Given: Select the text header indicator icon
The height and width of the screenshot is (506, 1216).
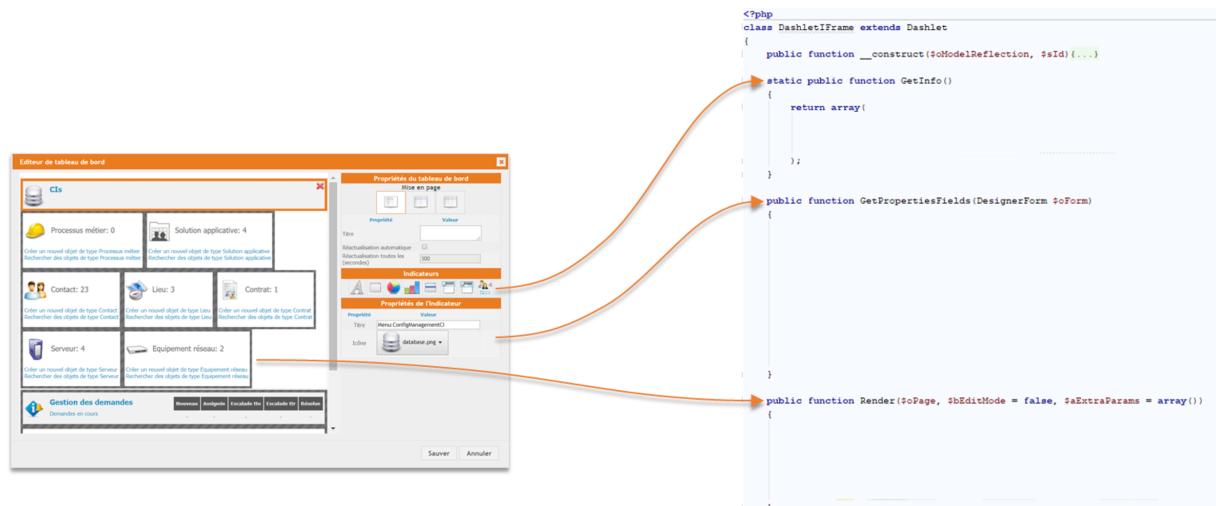Looking at the screenshot, I should 357,288.
